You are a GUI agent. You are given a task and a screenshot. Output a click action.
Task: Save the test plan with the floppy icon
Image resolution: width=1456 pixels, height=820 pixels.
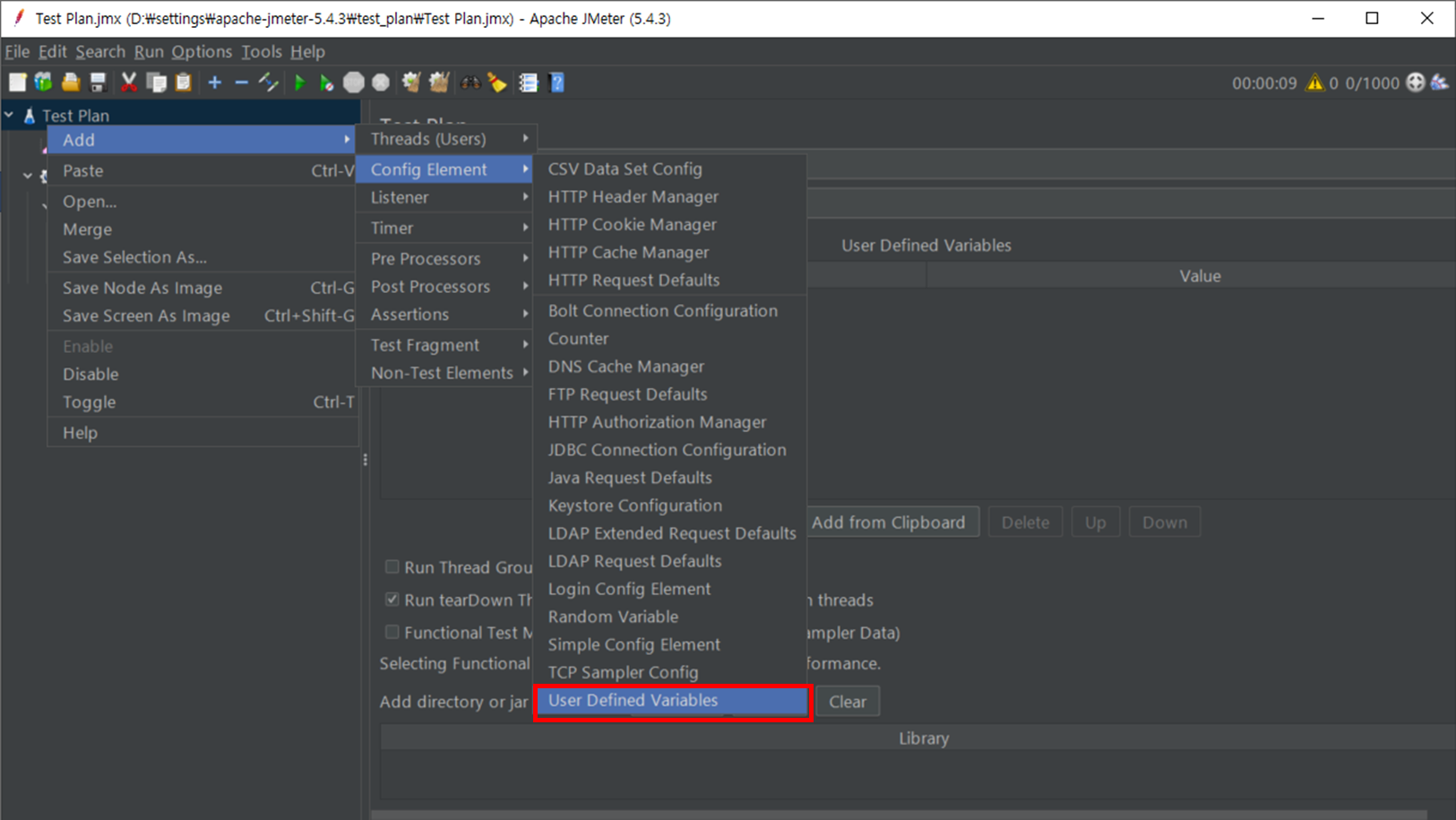click(98, 82)
